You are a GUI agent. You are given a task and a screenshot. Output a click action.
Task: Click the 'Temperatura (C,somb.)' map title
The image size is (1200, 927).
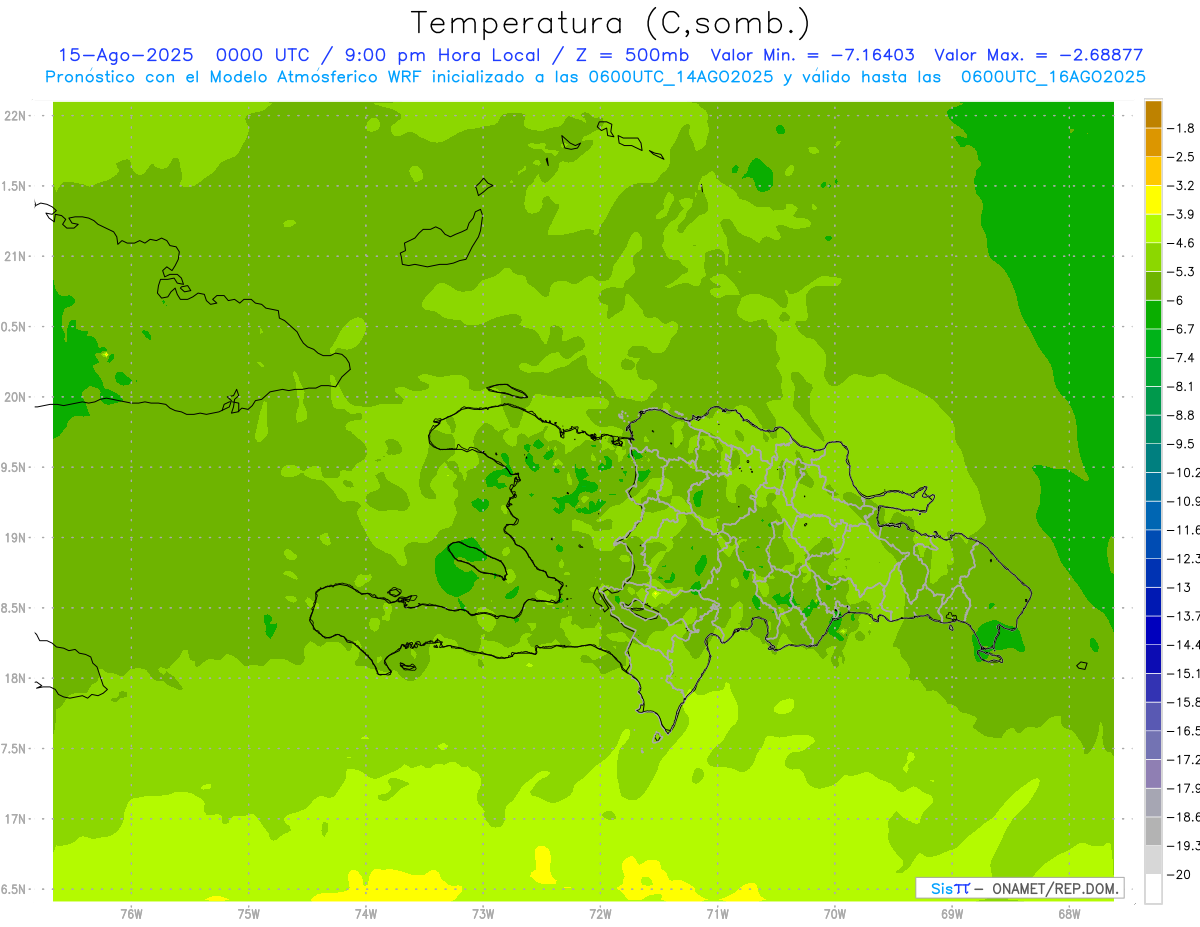[x=611, y=23]
